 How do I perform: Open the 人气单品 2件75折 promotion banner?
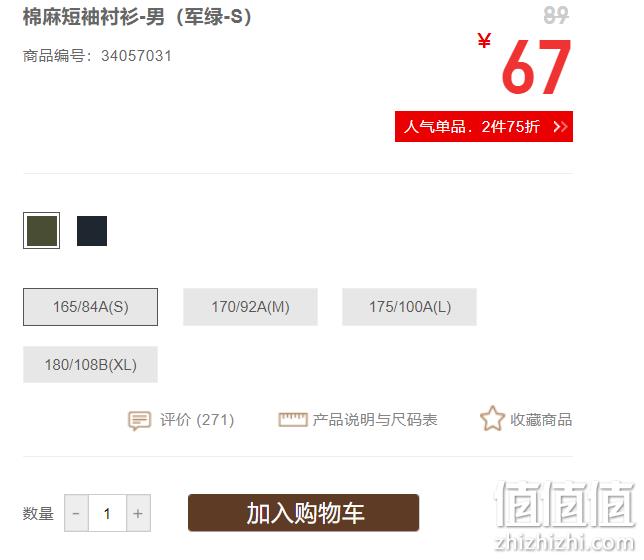pos(484,127)
